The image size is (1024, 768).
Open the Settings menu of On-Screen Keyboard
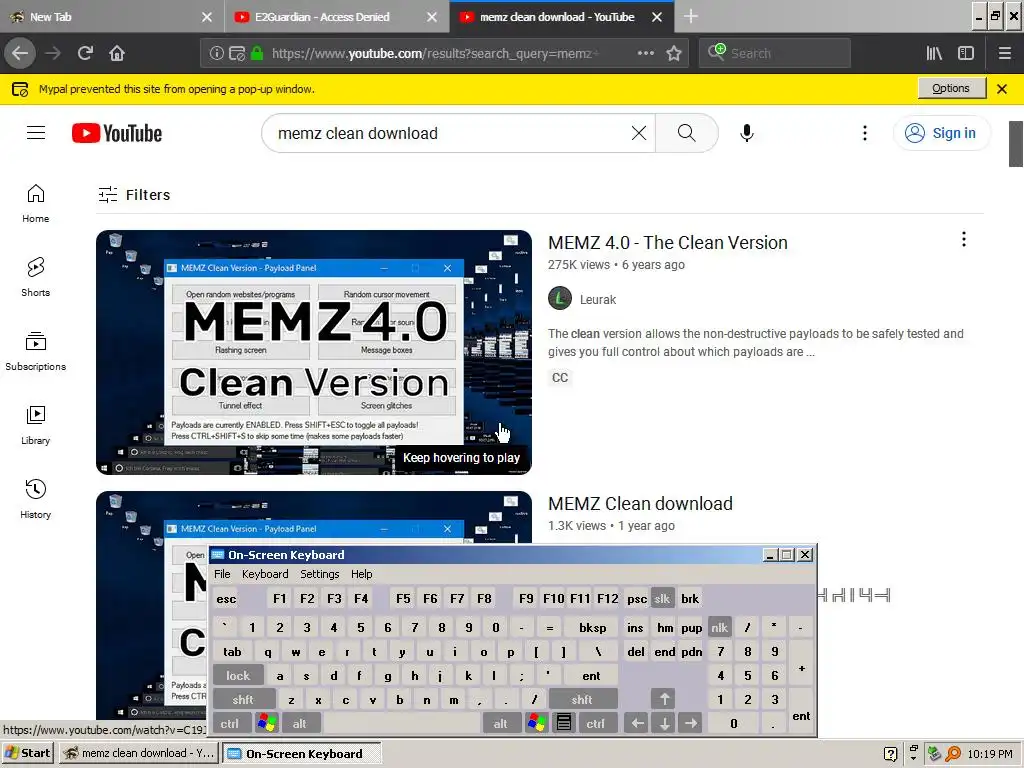(319, 574)
